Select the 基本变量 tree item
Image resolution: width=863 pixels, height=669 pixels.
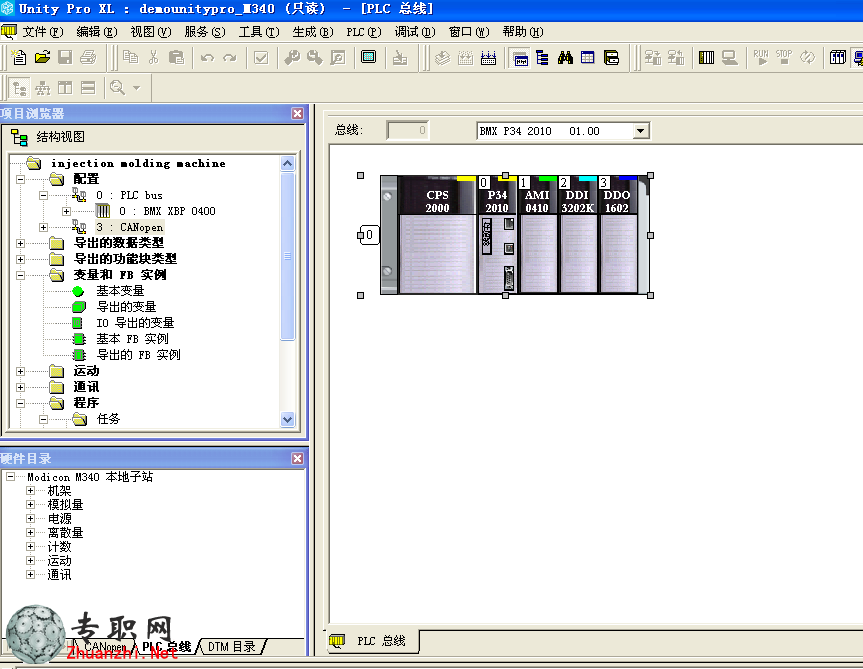coord(120,291)
